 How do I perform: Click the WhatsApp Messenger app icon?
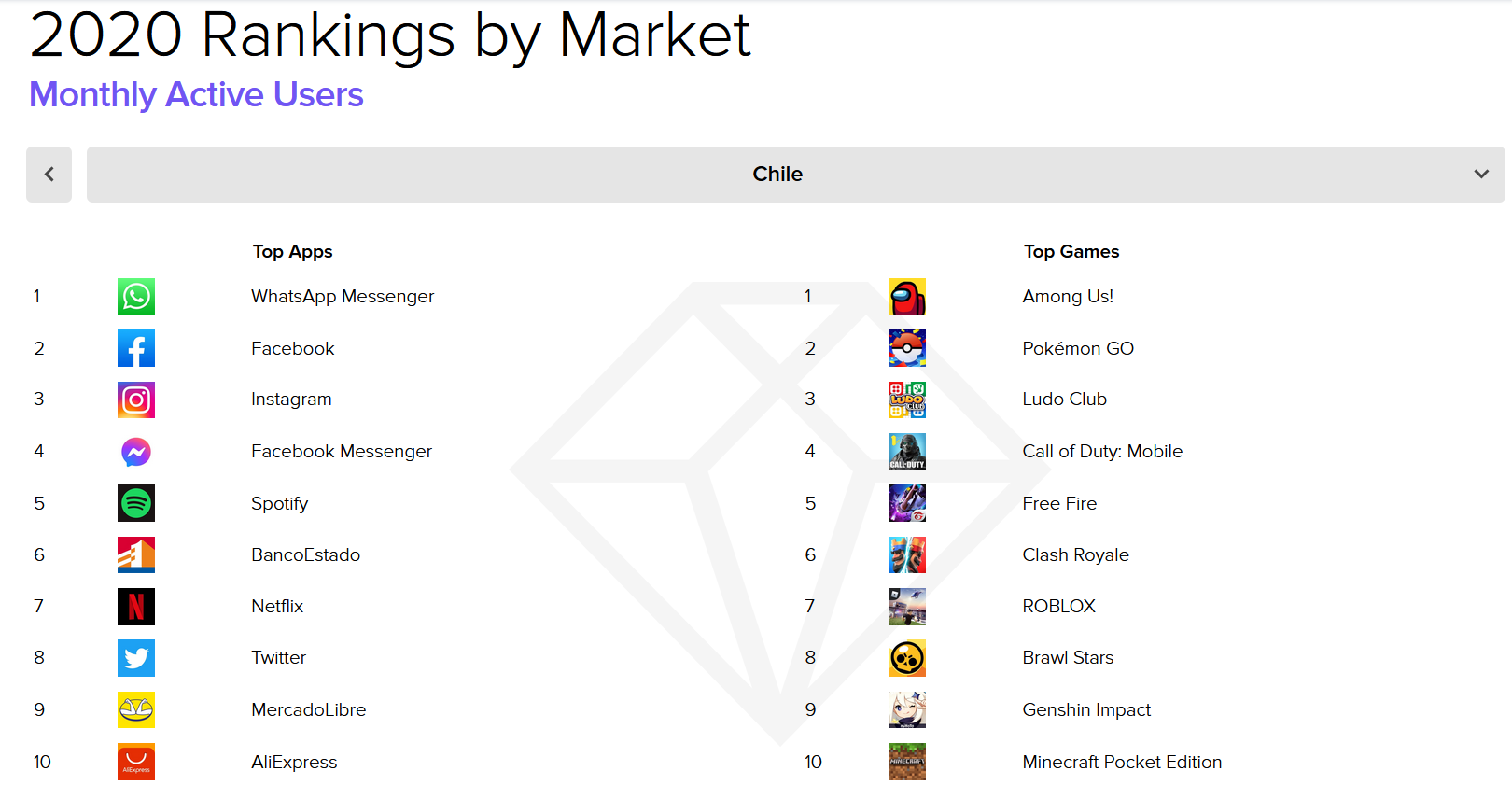point(136,297)
